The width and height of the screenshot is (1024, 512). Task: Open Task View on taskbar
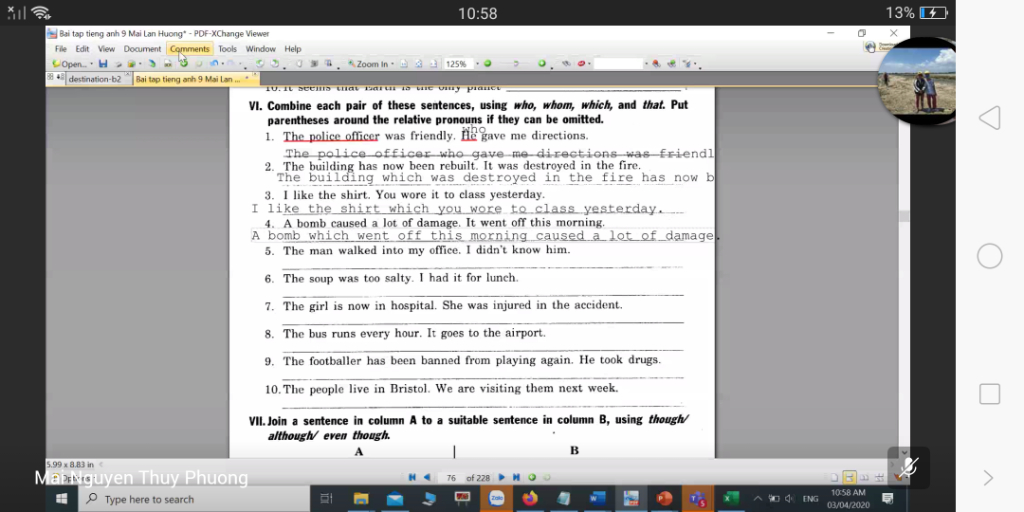[x=327, y=499]
